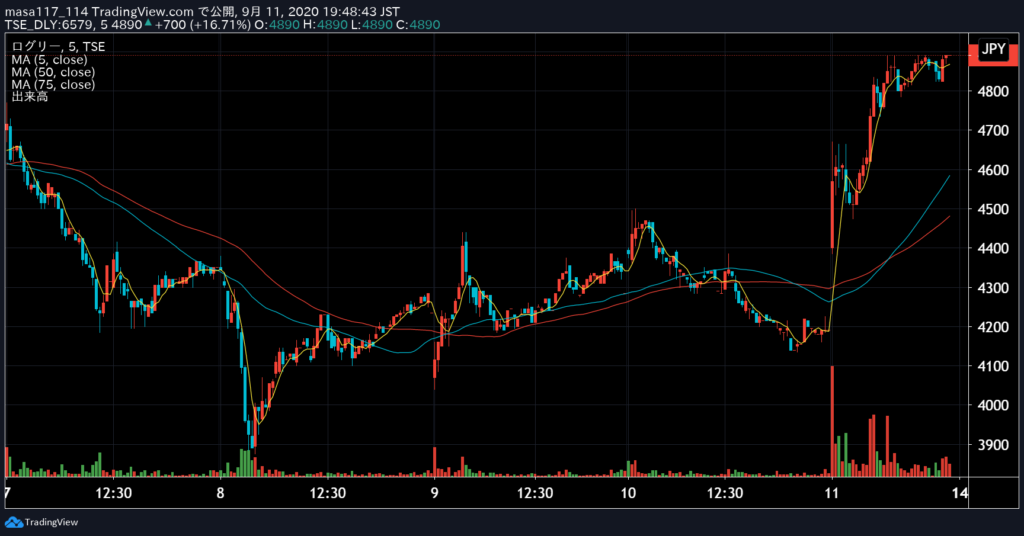
Task: Click the JPY currency label
Action: 993,49
